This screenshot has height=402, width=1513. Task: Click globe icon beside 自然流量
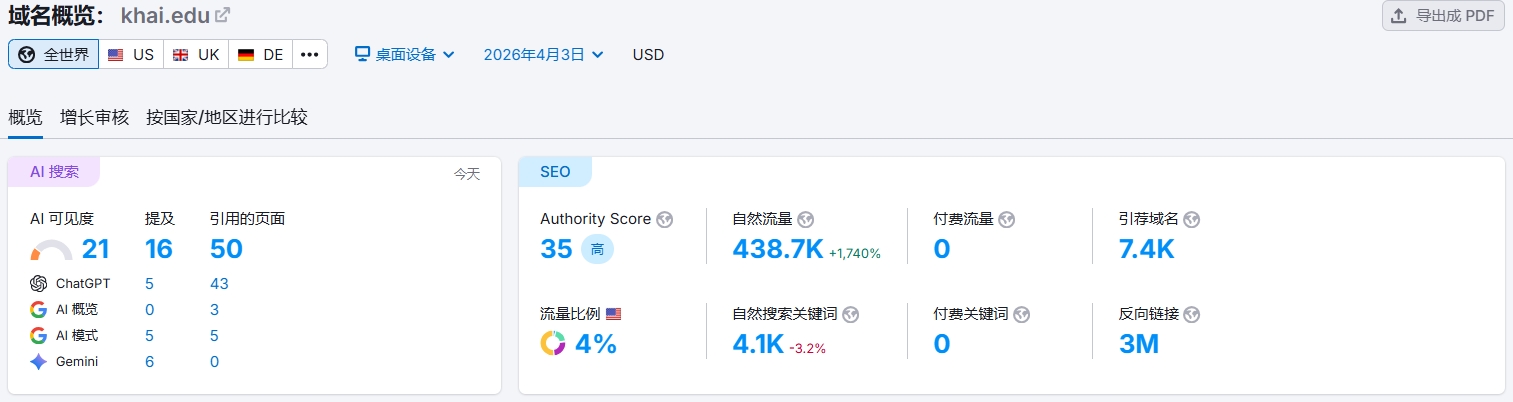[x=806, y=219]
